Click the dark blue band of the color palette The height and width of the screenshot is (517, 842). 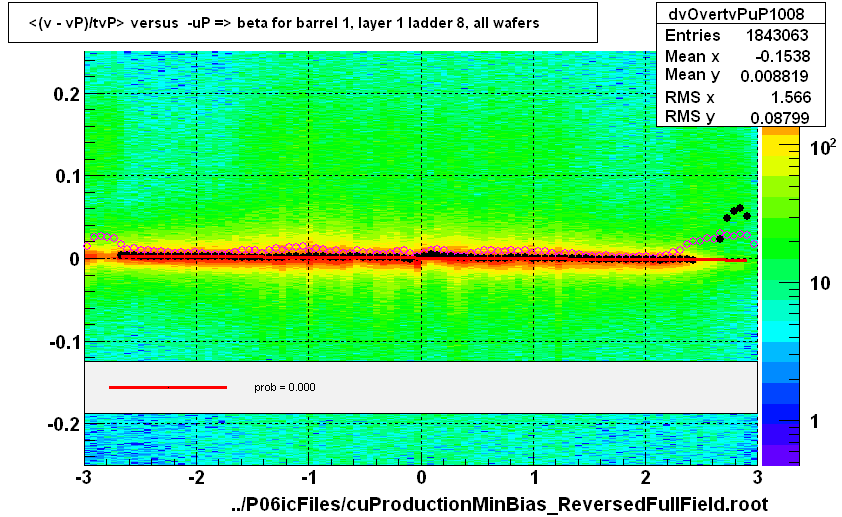coord(780,413)
